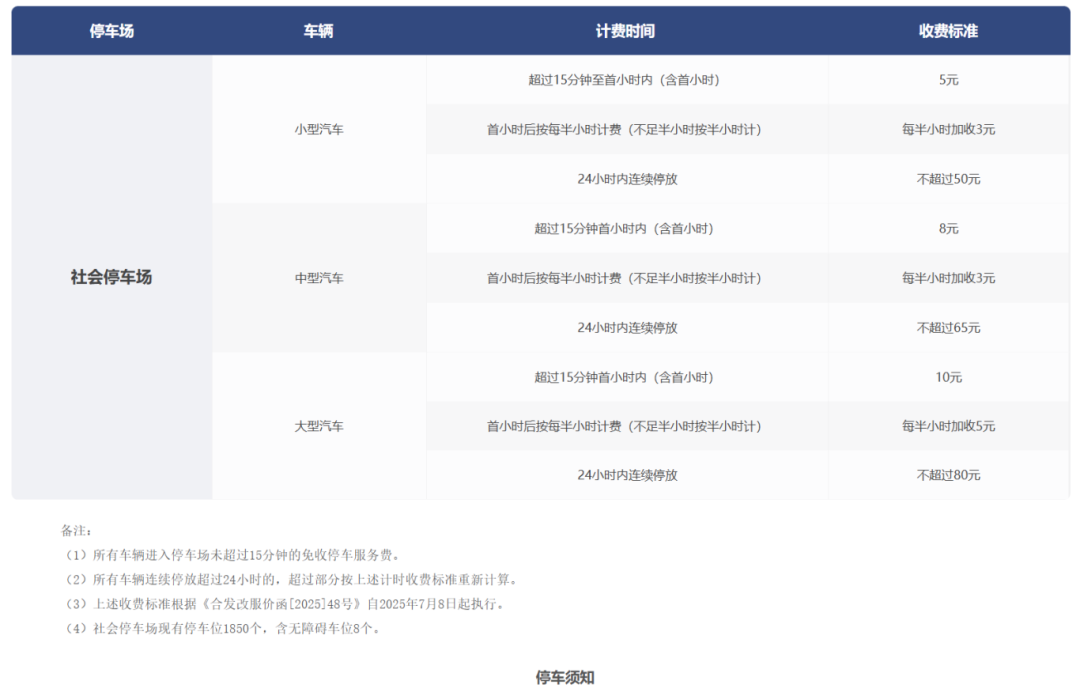Click note (4) about 停车位1850个
The image size is (1080, 692).
[x=220, y=629]
